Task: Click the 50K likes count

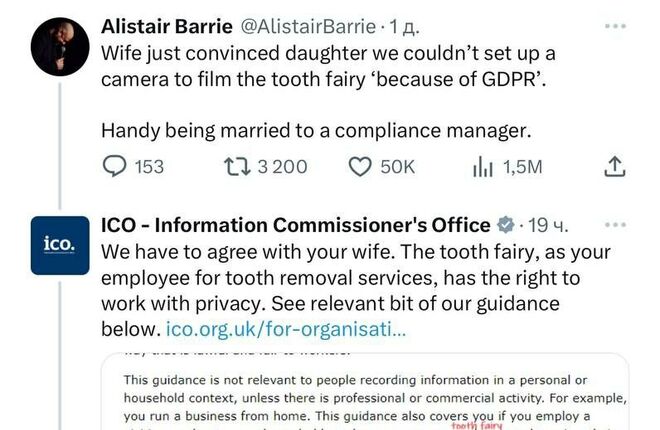Action: tap(397, 166)
